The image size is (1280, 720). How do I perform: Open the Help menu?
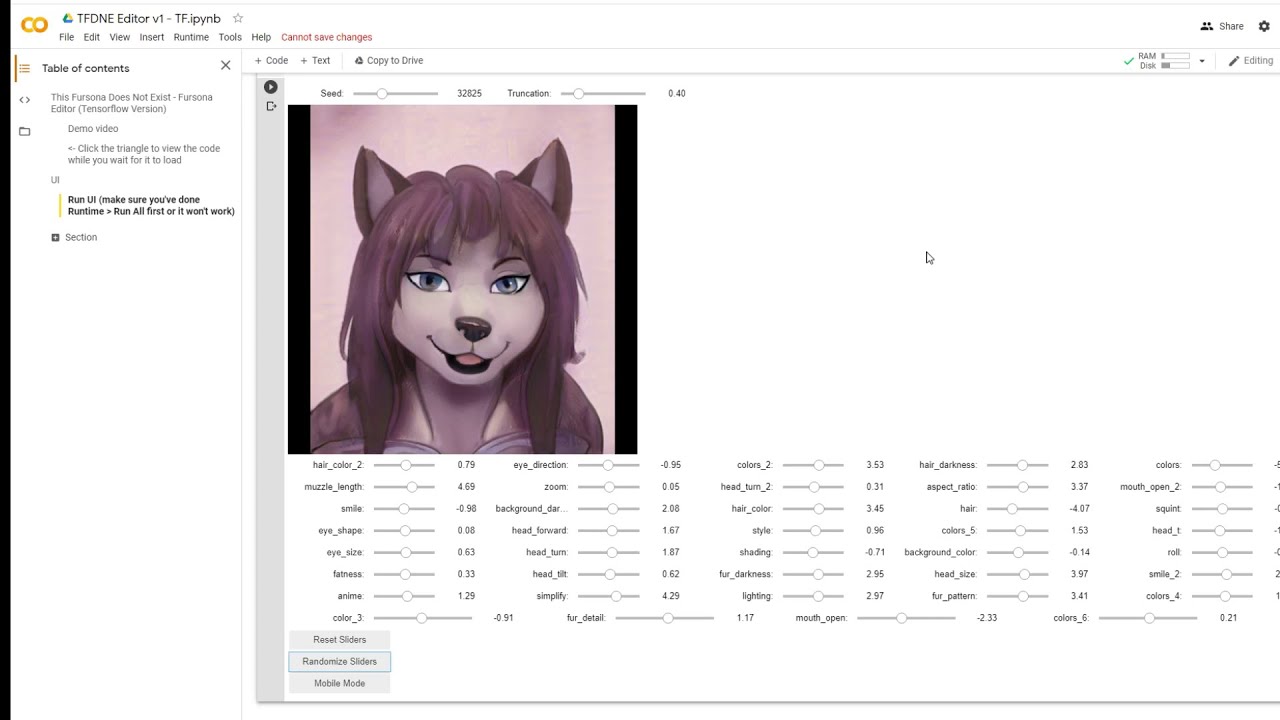coord(261,37)
